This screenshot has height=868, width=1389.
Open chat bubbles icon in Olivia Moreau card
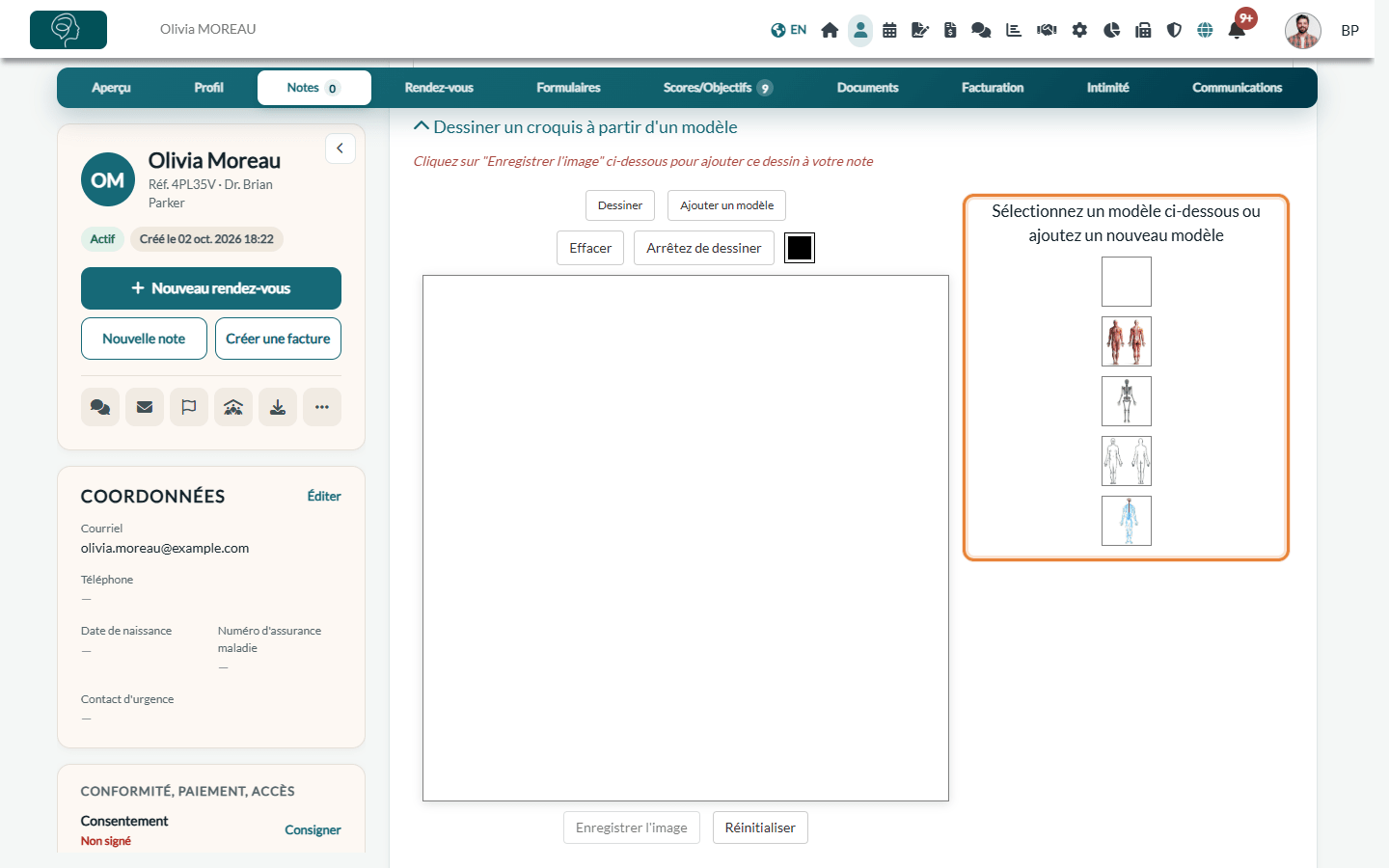100,407
